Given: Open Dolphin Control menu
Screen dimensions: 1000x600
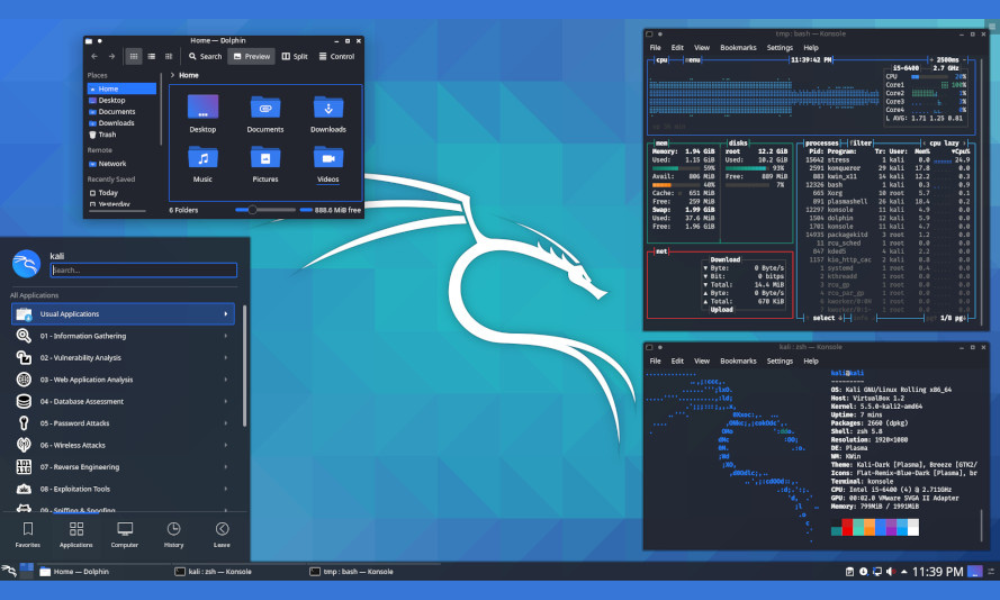Looking at the screenshot, I should point(337,57).
